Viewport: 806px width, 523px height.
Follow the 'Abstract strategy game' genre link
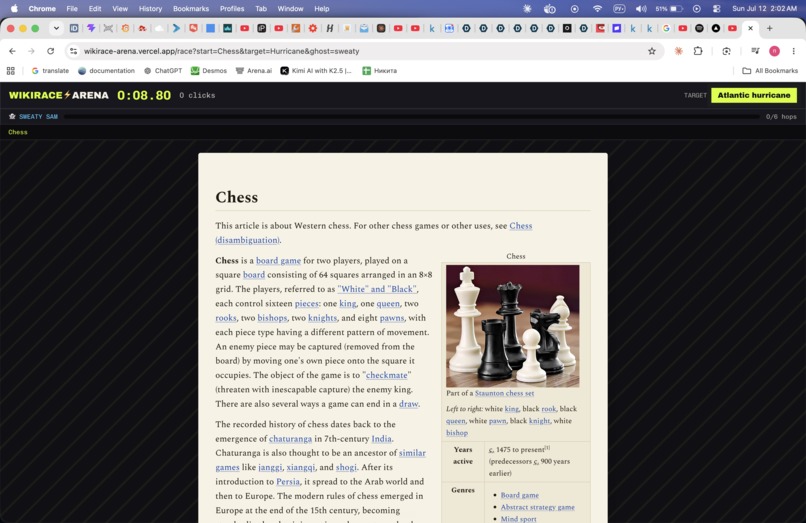point(538,507)
